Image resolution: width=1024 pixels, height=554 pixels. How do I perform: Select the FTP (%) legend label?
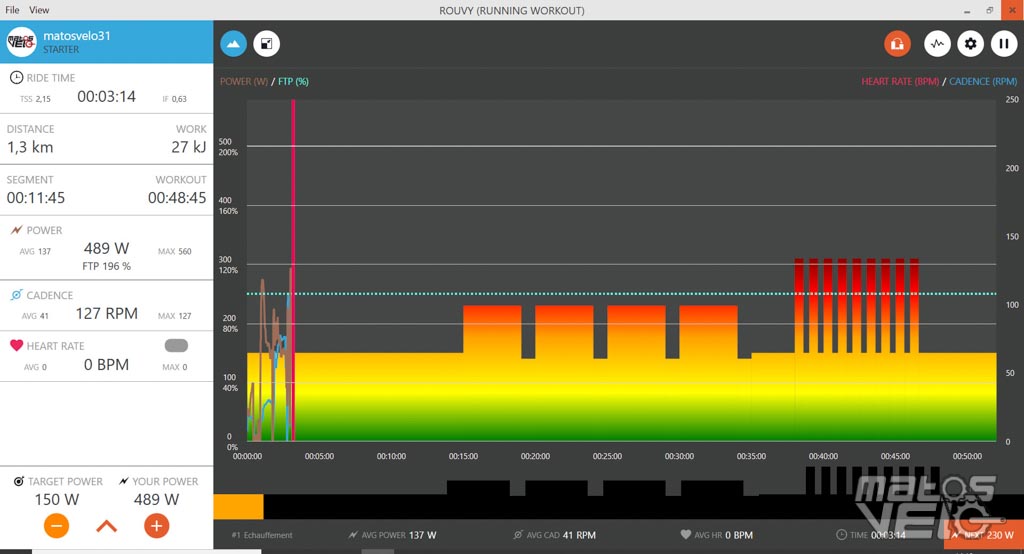(293, 82)
